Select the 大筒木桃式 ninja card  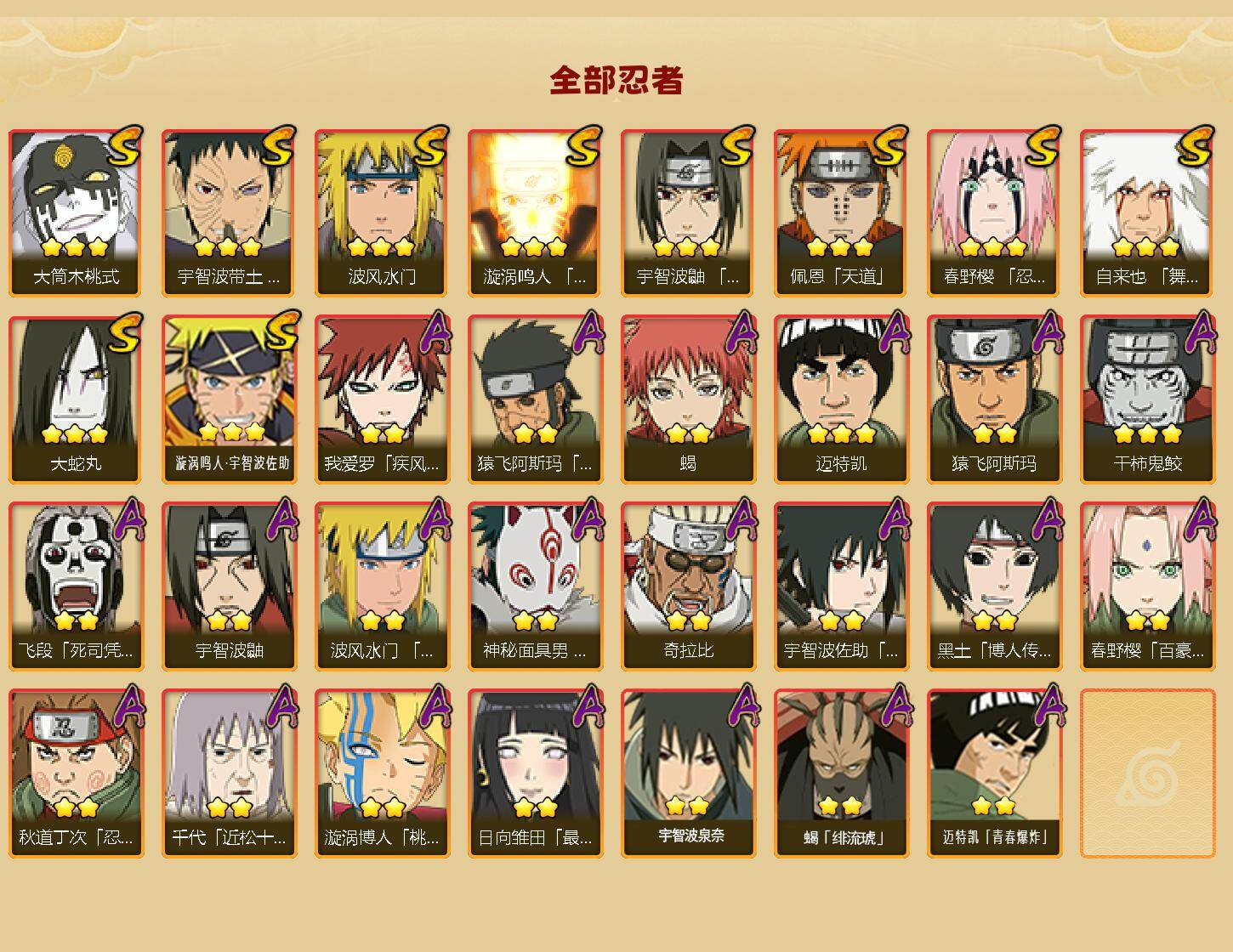pos(76,212)
